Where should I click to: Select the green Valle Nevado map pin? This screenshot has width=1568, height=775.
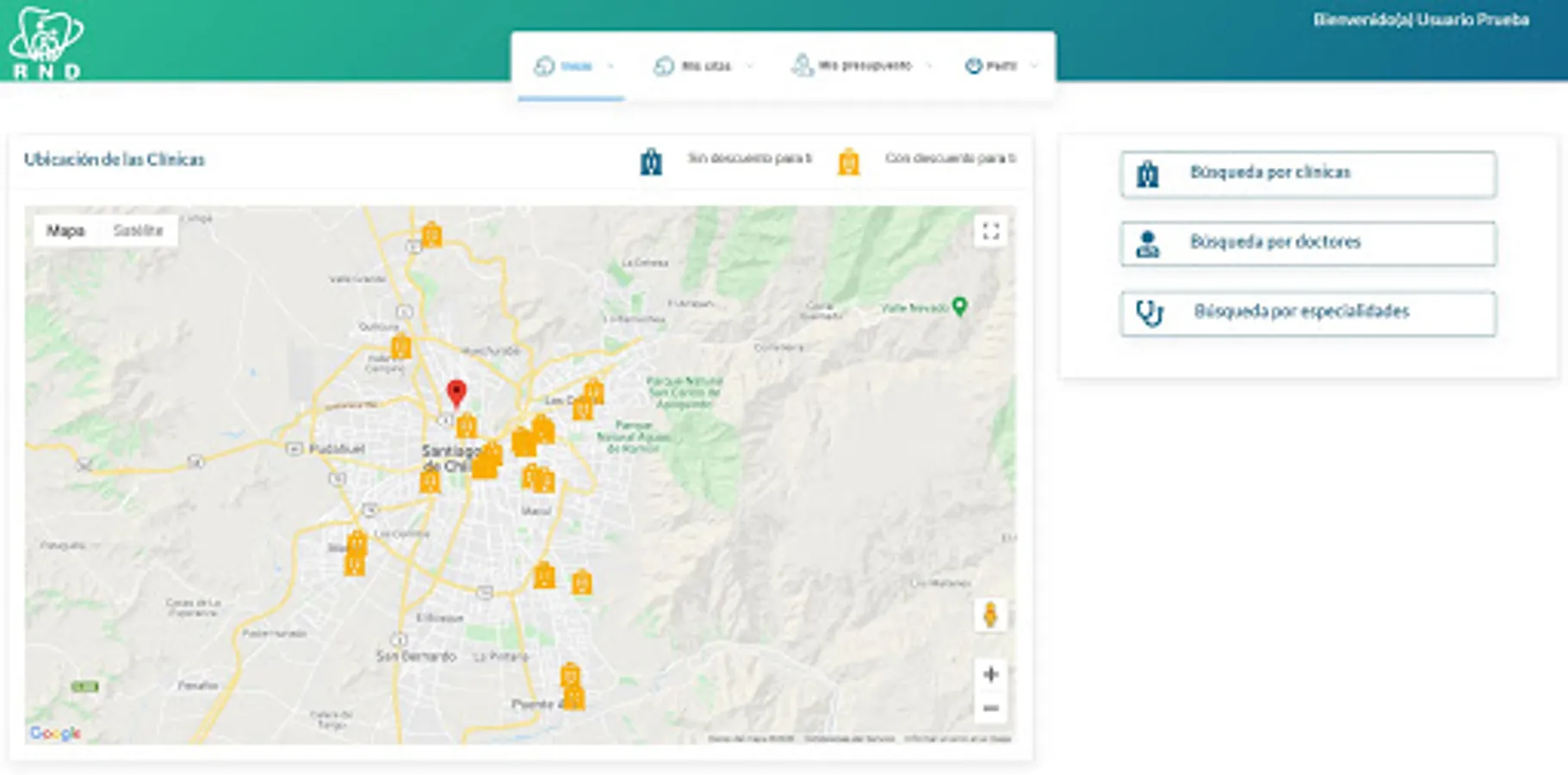click(x=960, y=307)
